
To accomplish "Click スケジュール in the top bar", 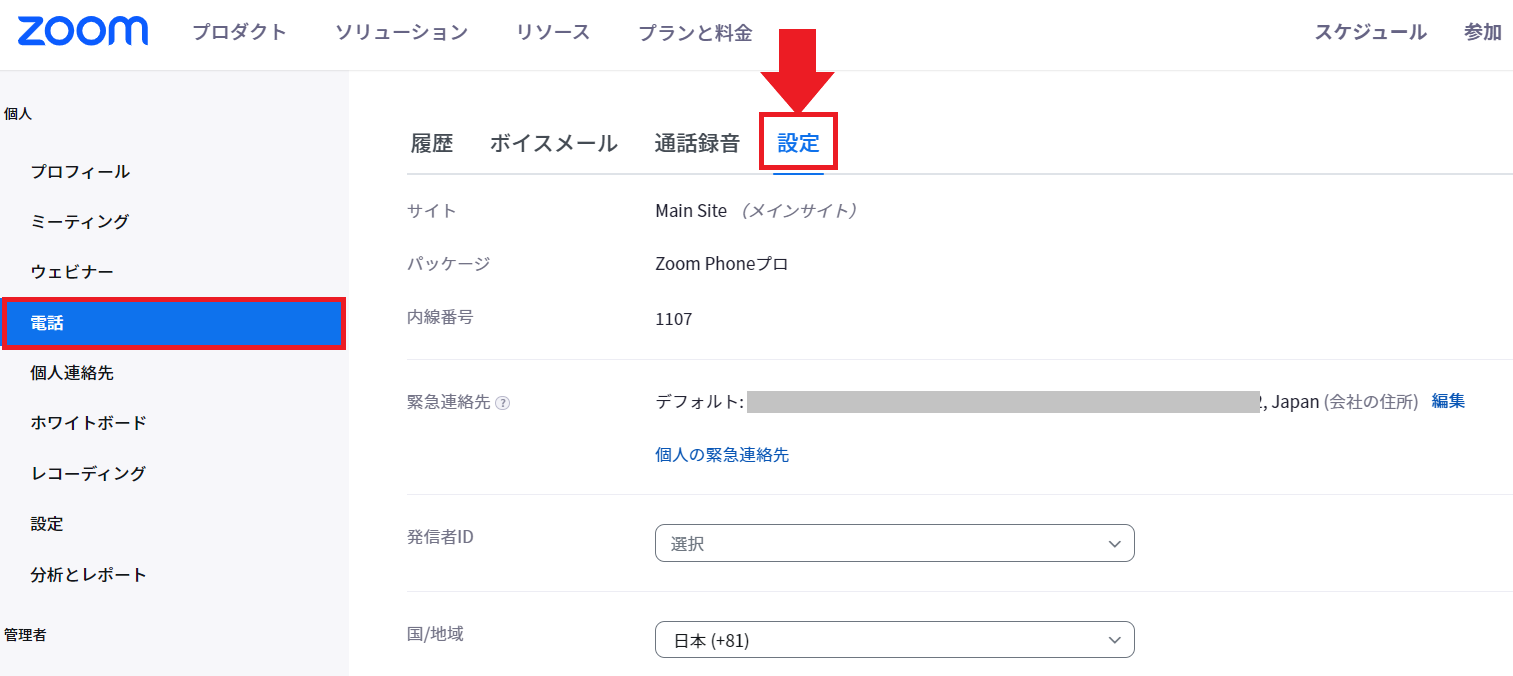I will click(x=1370, y=32).
